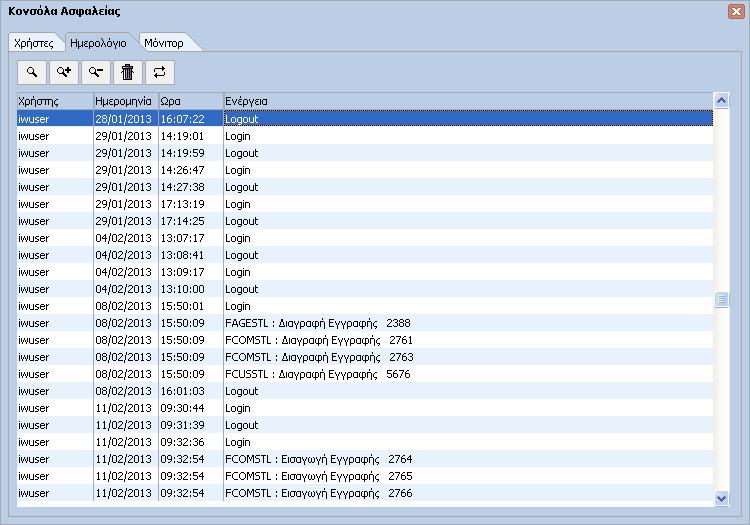The width and height of the screenshot is (750, 525).
Task: Select the Login row at 17:13:19
Action: [365, 204]
